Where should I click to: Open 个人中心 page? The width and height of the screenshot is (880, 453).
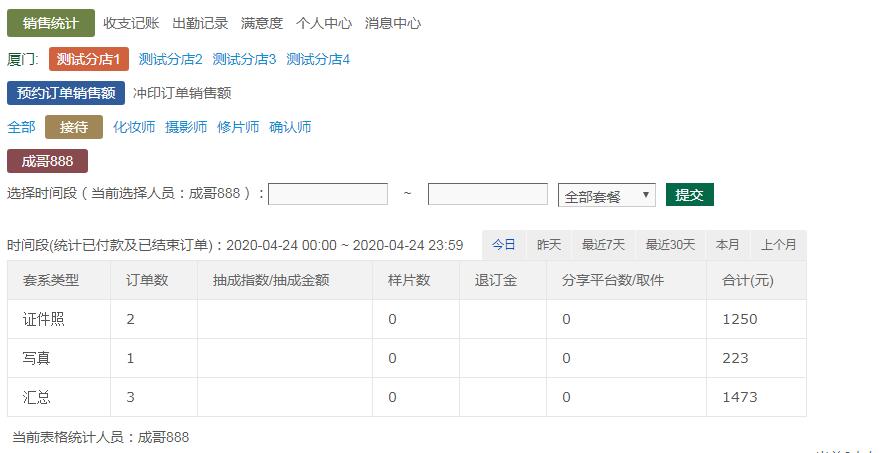(324, 23)
